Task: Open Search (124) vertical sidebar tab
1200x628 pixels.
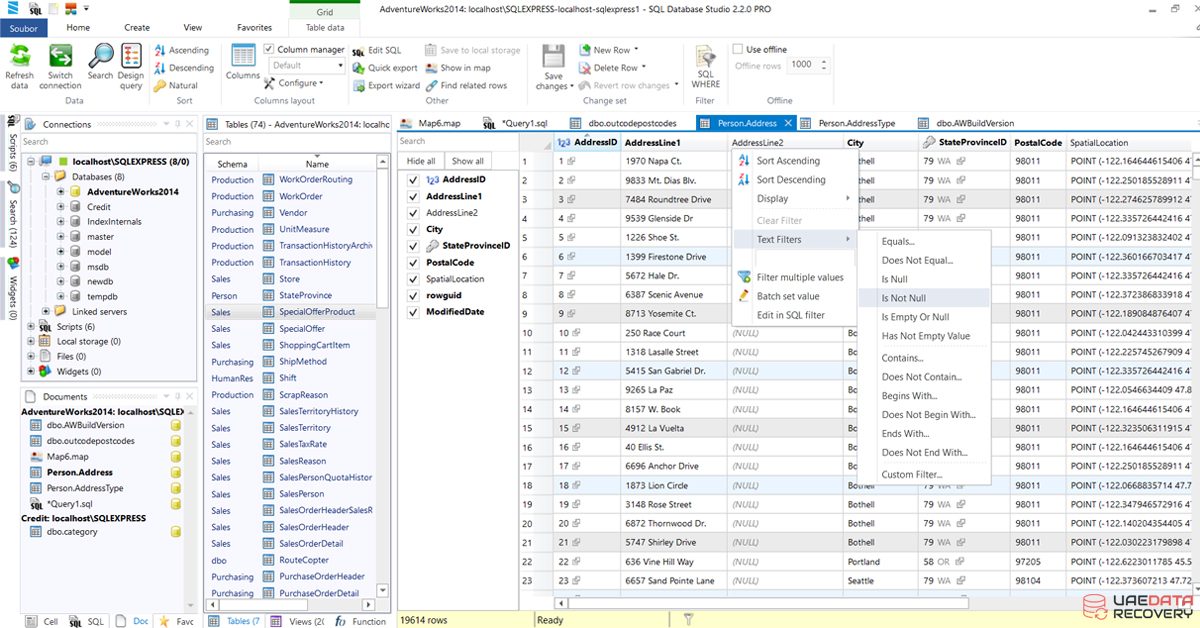Action: click(x=12, y=216)
